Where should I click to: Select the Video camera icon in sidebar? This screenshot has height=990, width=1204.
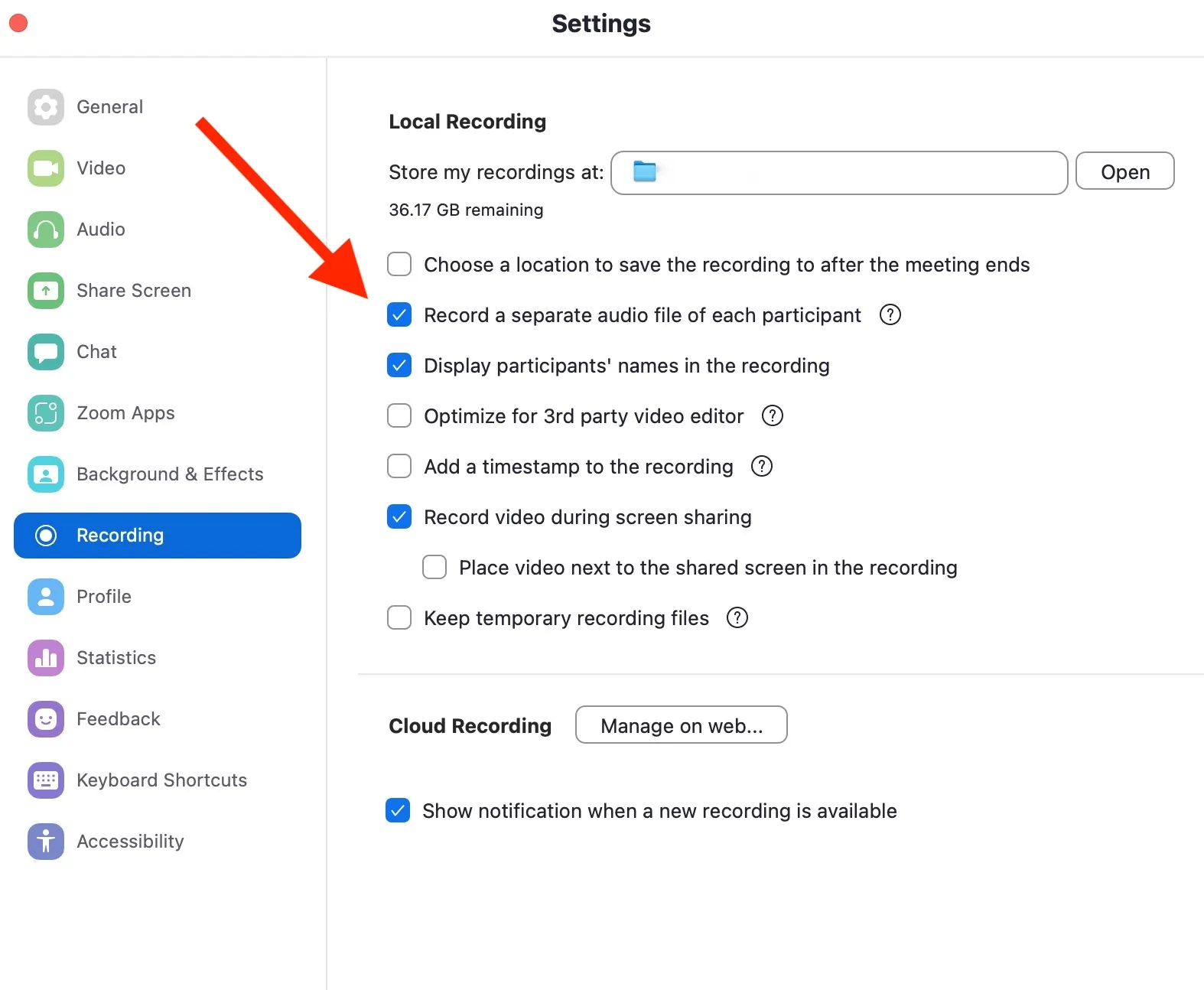click(x=45, y=168)
